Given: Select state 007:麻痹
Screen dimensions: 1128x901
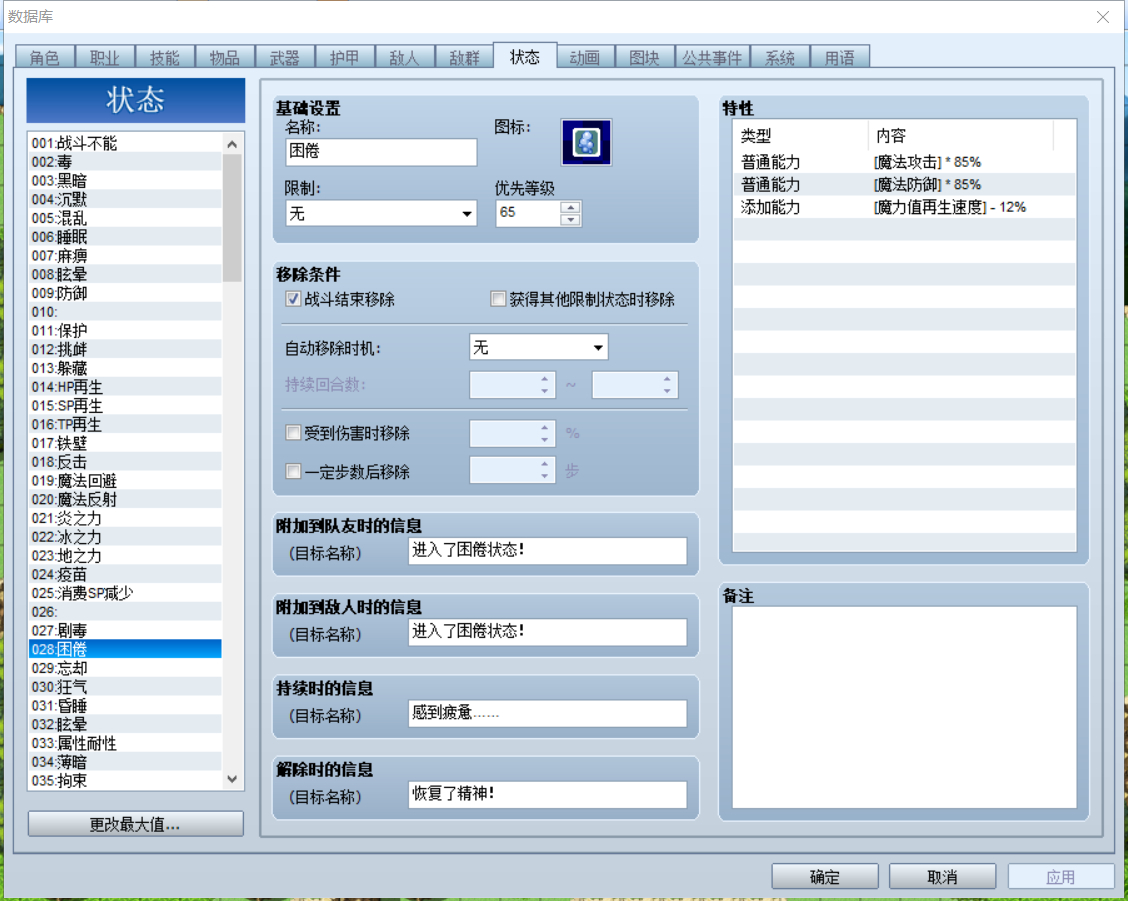Looking at the screenshot, I should pyautogui.click(x=125, y=255).
